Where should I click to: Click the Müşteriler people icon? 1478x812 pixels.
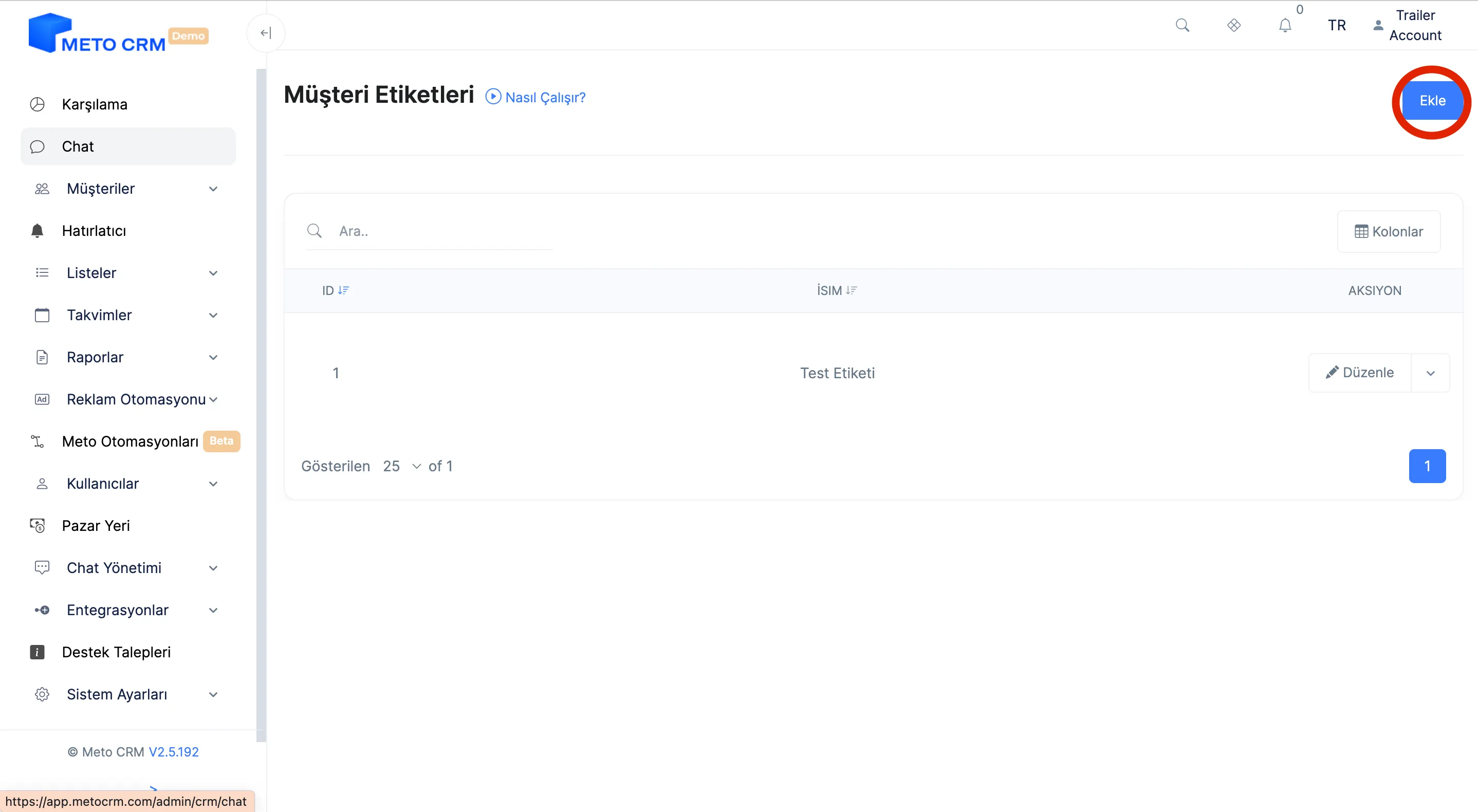[x=42, y=189]
